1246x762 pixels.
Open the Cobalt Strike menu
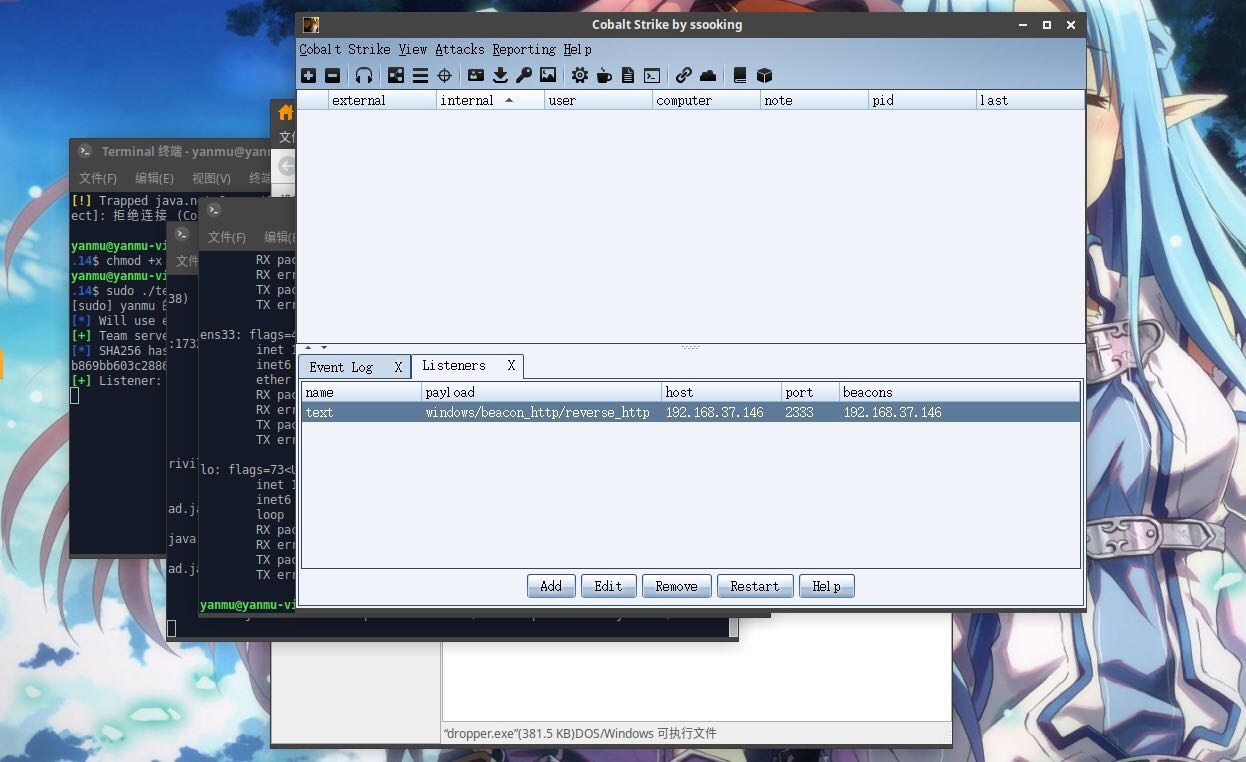click(345, 49)
